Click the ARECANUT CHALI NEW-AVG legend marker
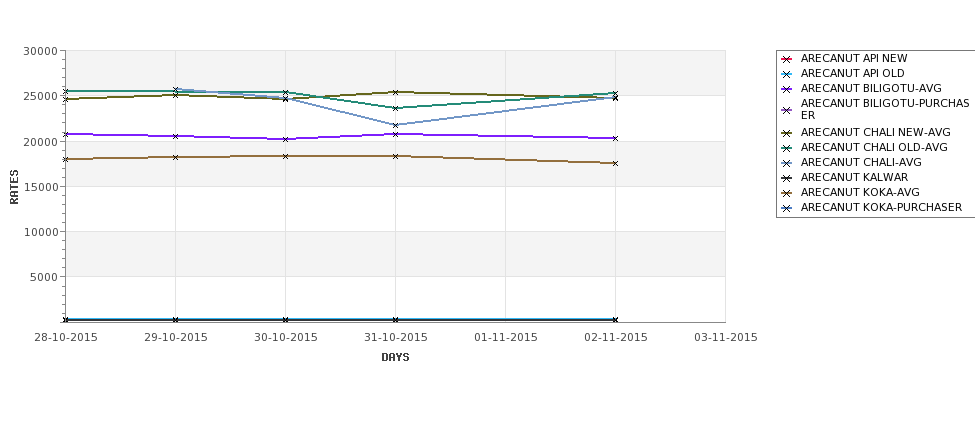This screenshot has height=429, width=975. 787,133
